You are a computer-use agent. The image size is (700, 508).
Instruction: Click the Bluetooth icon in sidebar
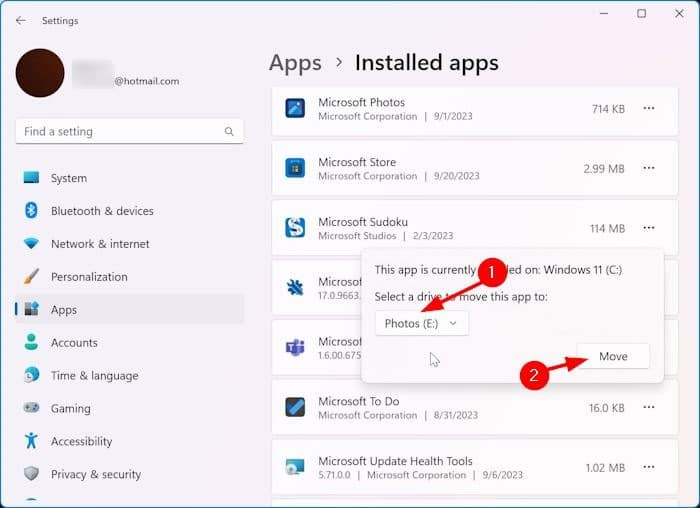pos(31,210)
